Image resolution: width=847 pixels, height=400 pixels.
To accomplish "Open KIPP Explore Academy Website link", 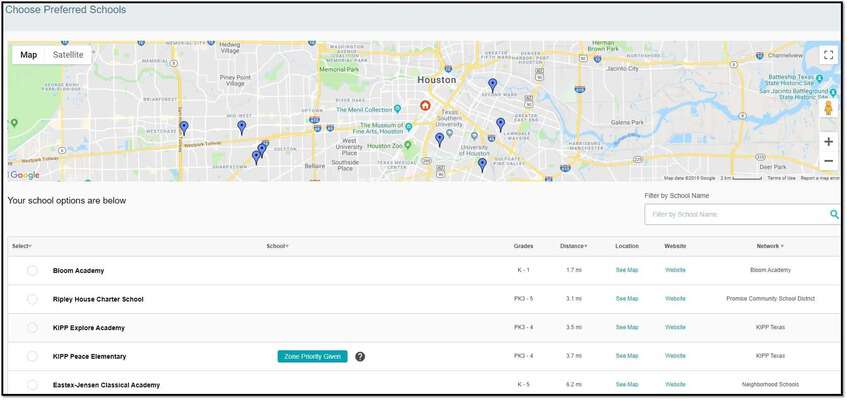I will tap(675, 327).
